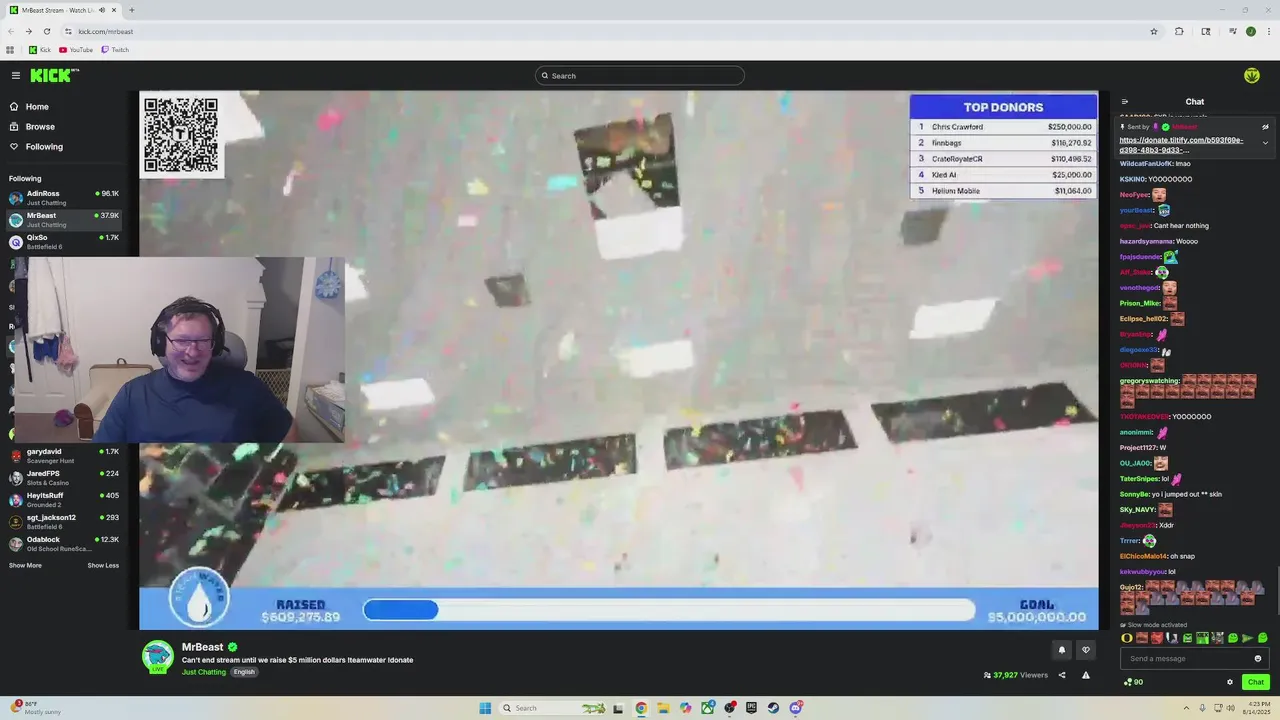Click Show Less in the sidebar
Image resolution: width=1280 pixels, height=720 pixels.
tap(103, 566)
